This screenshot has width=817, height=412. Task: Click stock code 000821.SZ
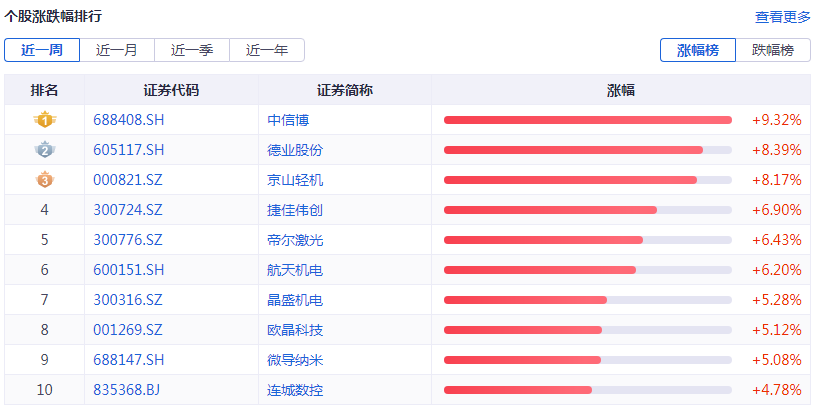[127, 180]
